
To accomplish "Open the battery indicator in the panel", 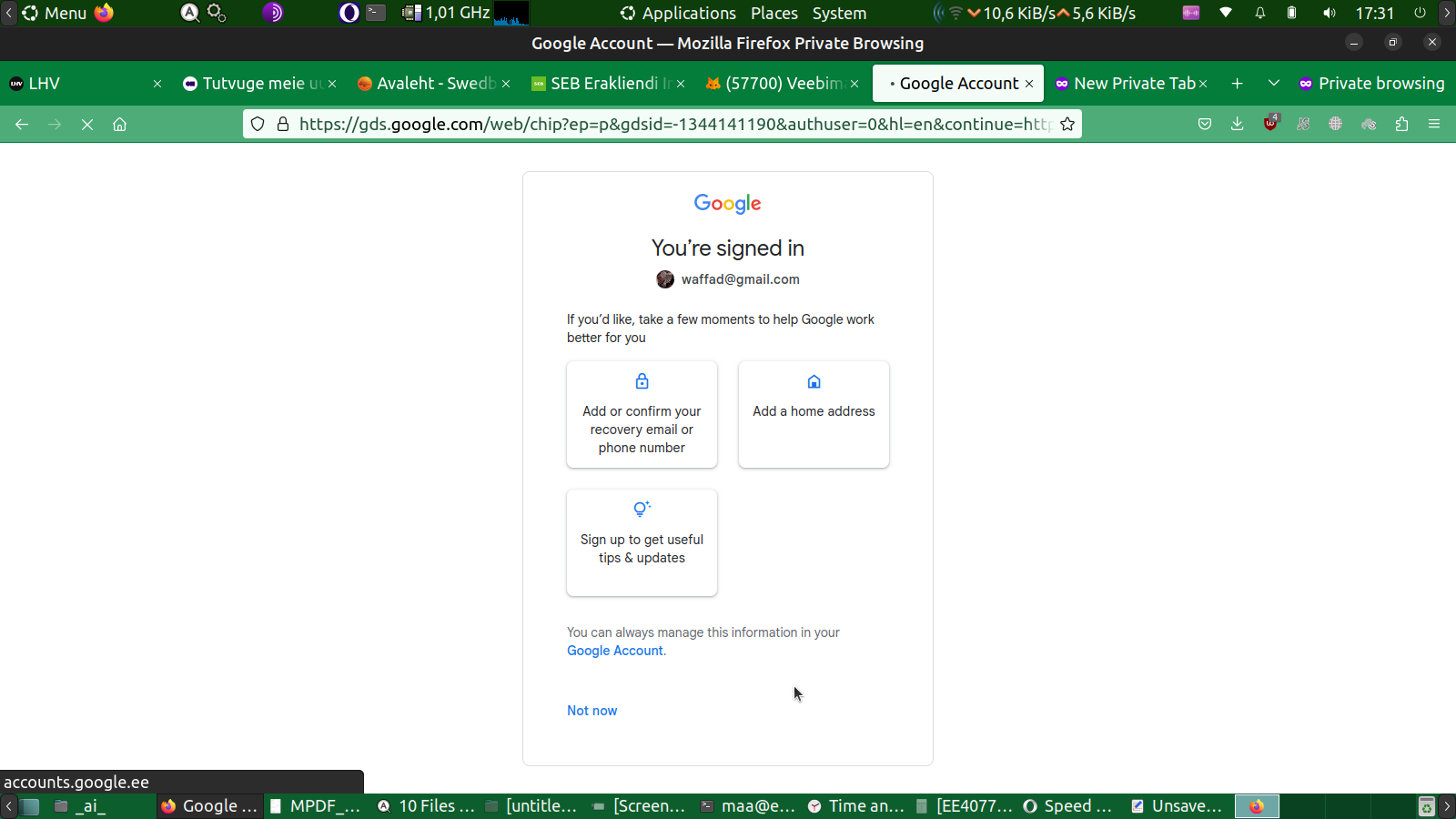I will coord(1291,13).
